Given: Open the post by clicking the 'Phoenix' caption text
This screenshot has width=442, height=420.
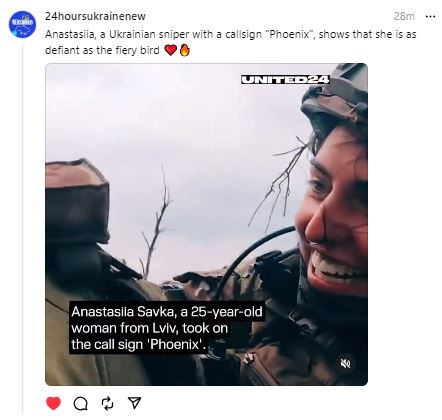Looking at the screenshot, I should (x=290, y=34).
